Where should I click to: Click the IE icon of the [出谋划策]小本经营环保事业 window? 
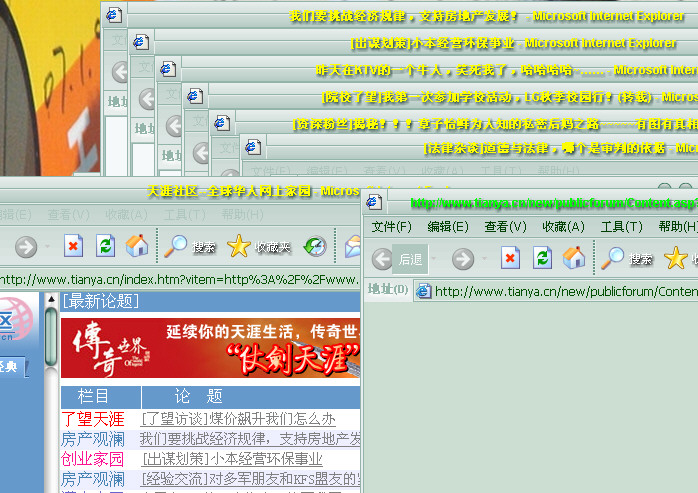[x=141, y=42]
